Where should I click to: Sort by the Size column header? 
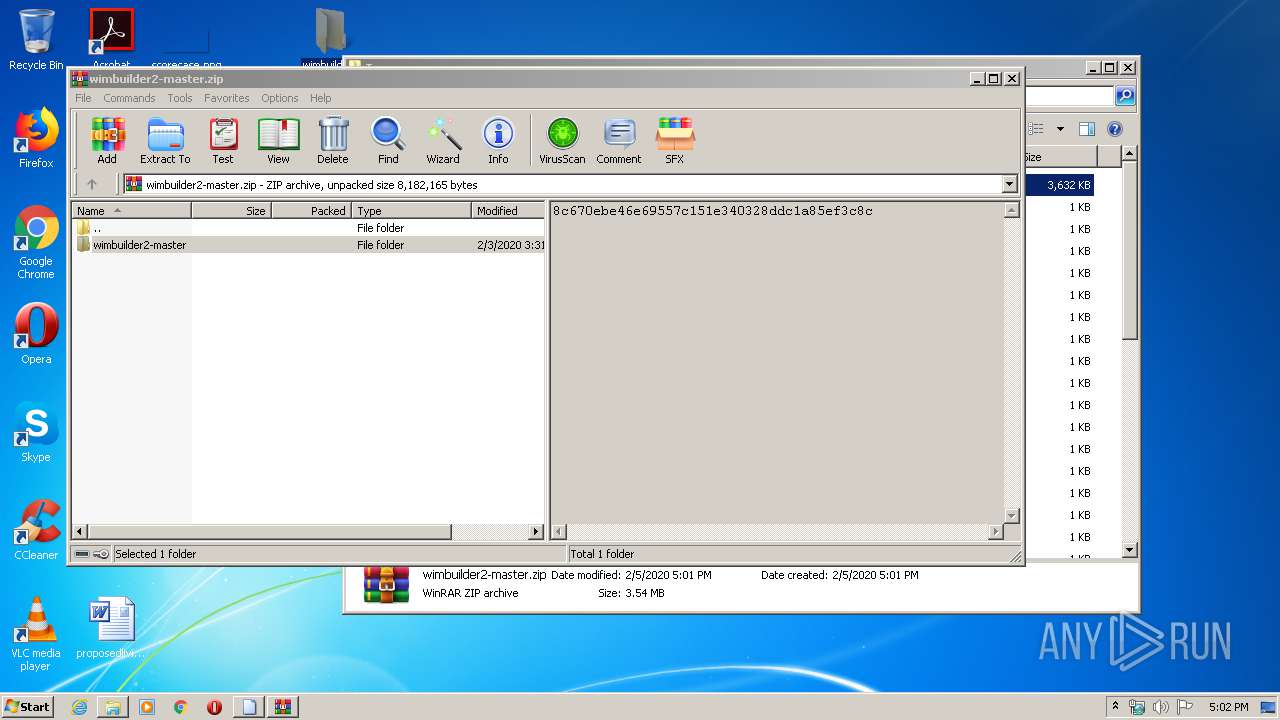click(x=231, y=211)
